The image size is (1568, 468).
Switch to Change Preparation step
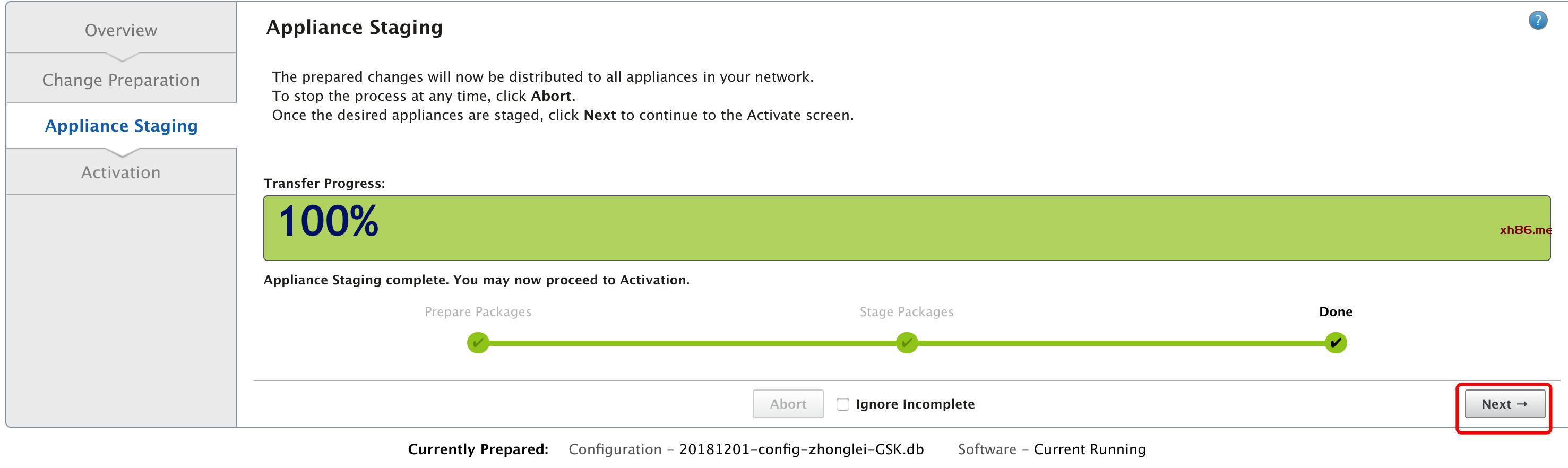point(121,80)
